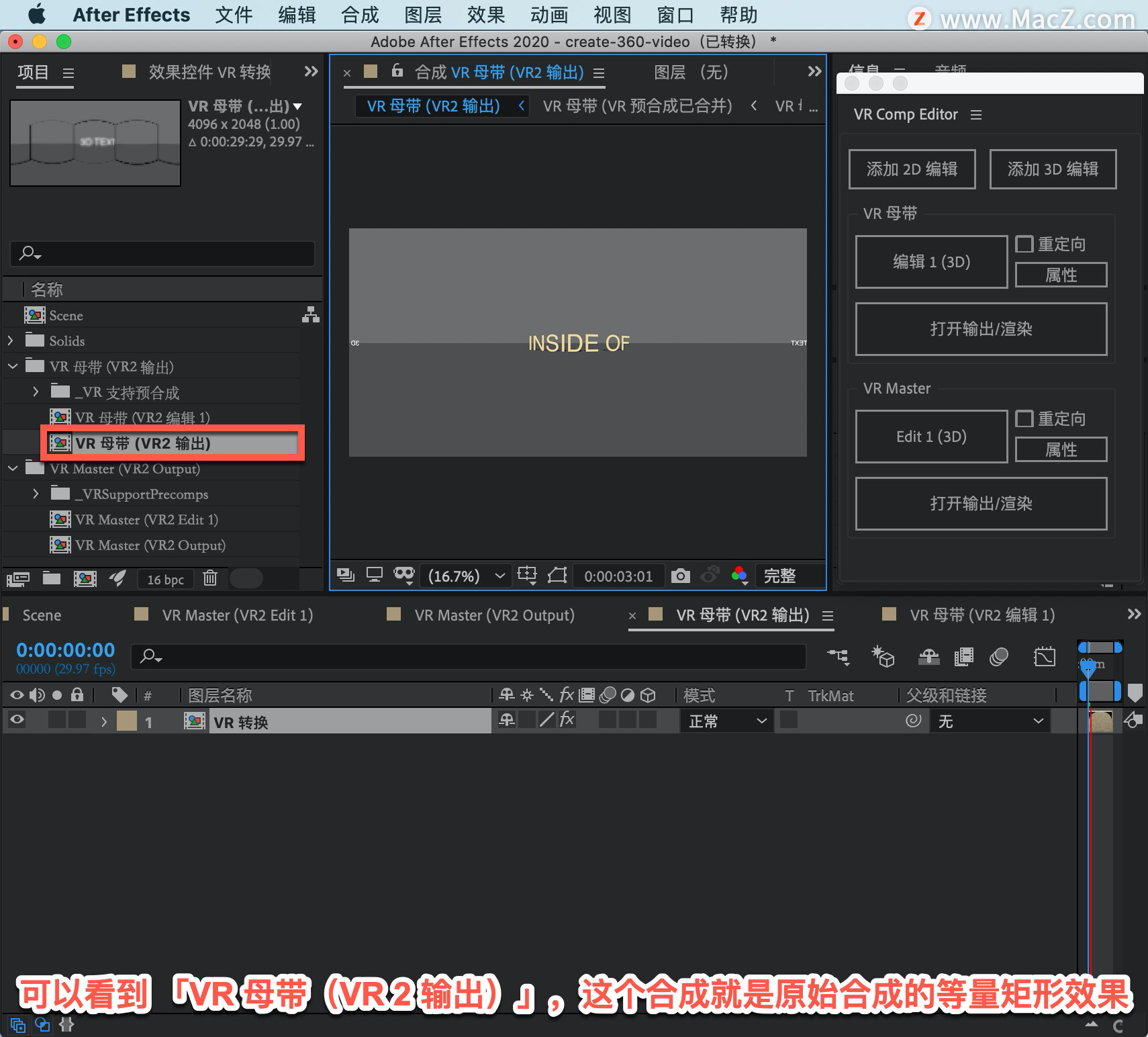Open the grid and guide options icon

(x=528, y=576)
